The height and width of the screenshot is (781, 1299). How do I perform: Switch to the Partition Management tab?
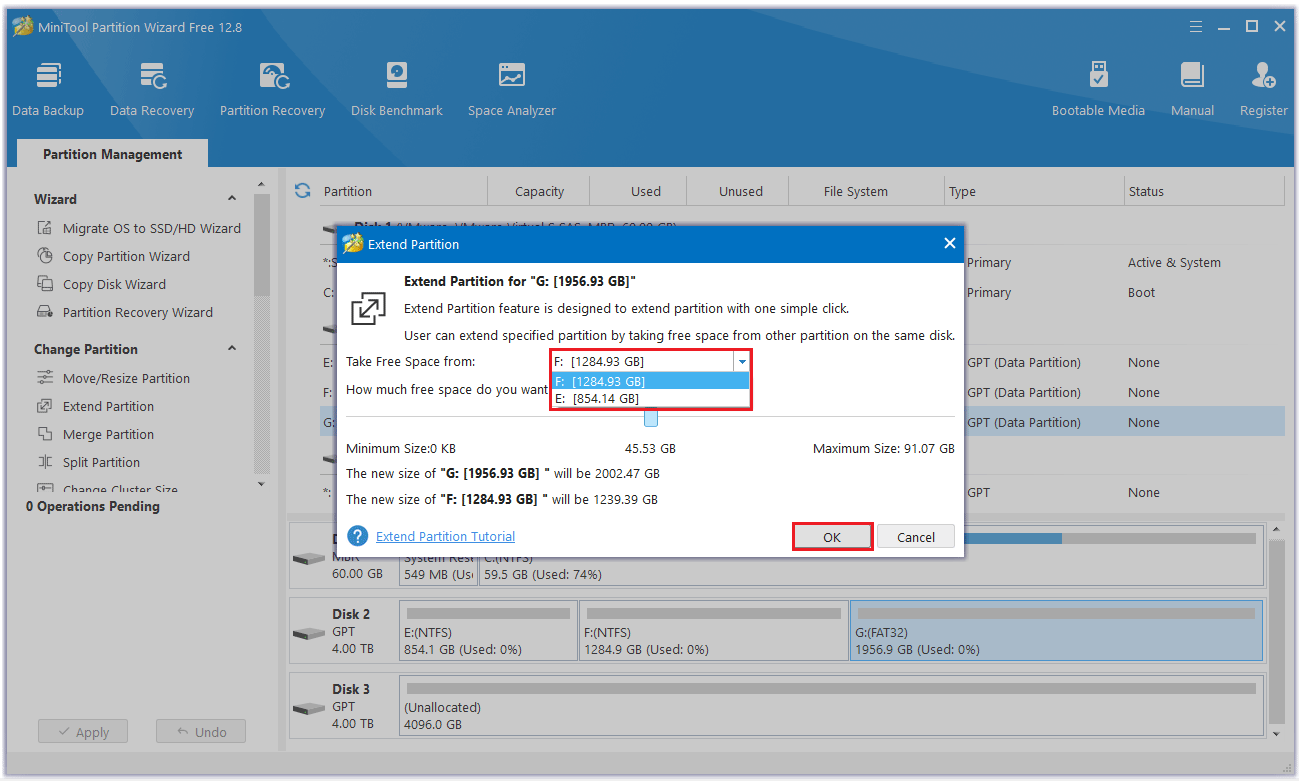tap(113, 154)
